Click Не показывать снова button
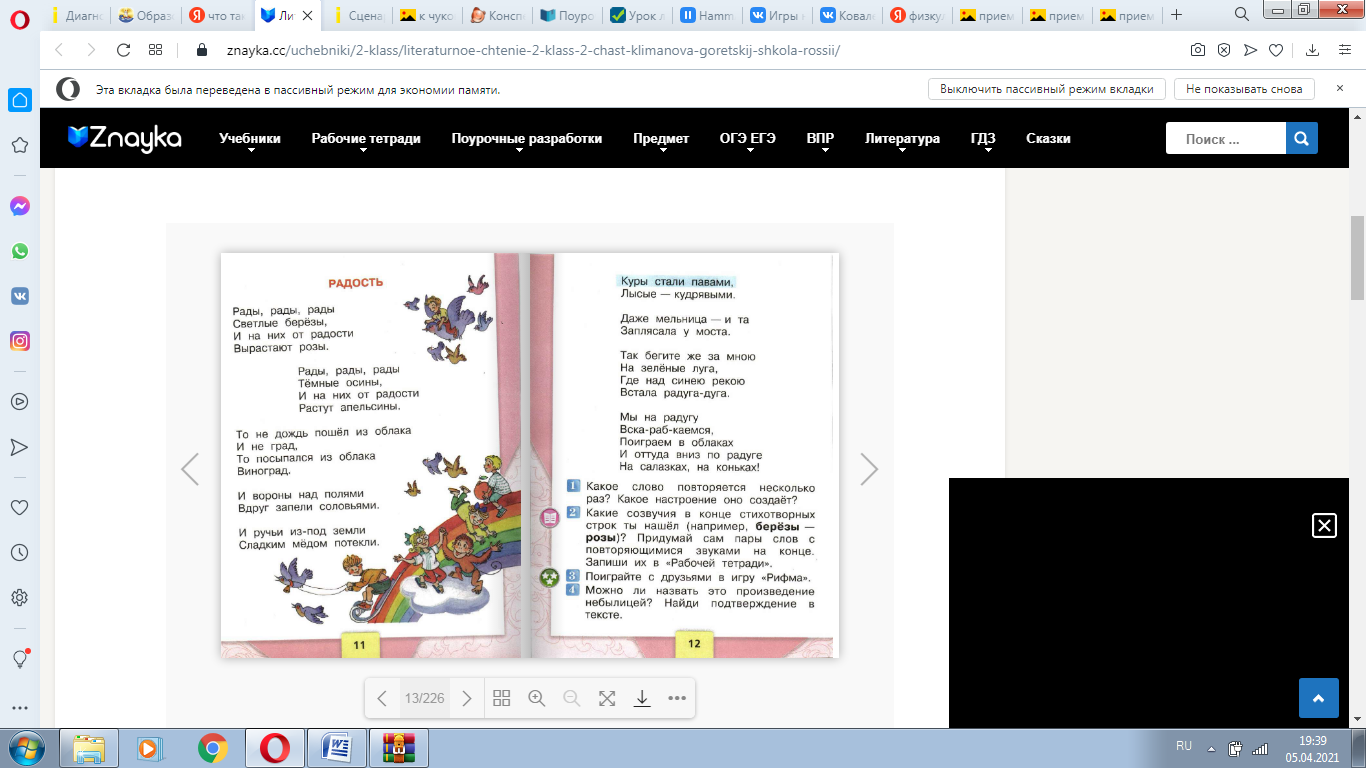The image size is (1366, 768). [1244, 89]
